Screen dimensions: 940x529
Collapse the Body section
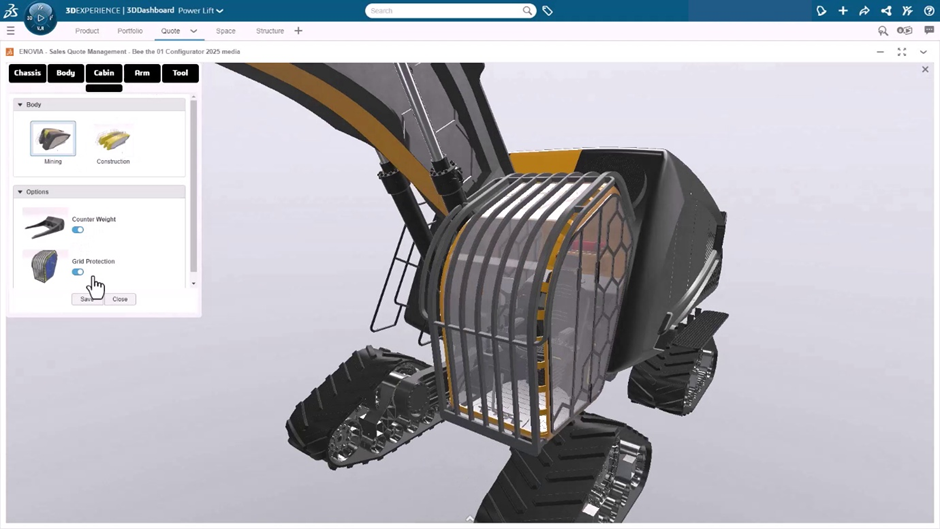pyautogui.click(x=20, y=105)
